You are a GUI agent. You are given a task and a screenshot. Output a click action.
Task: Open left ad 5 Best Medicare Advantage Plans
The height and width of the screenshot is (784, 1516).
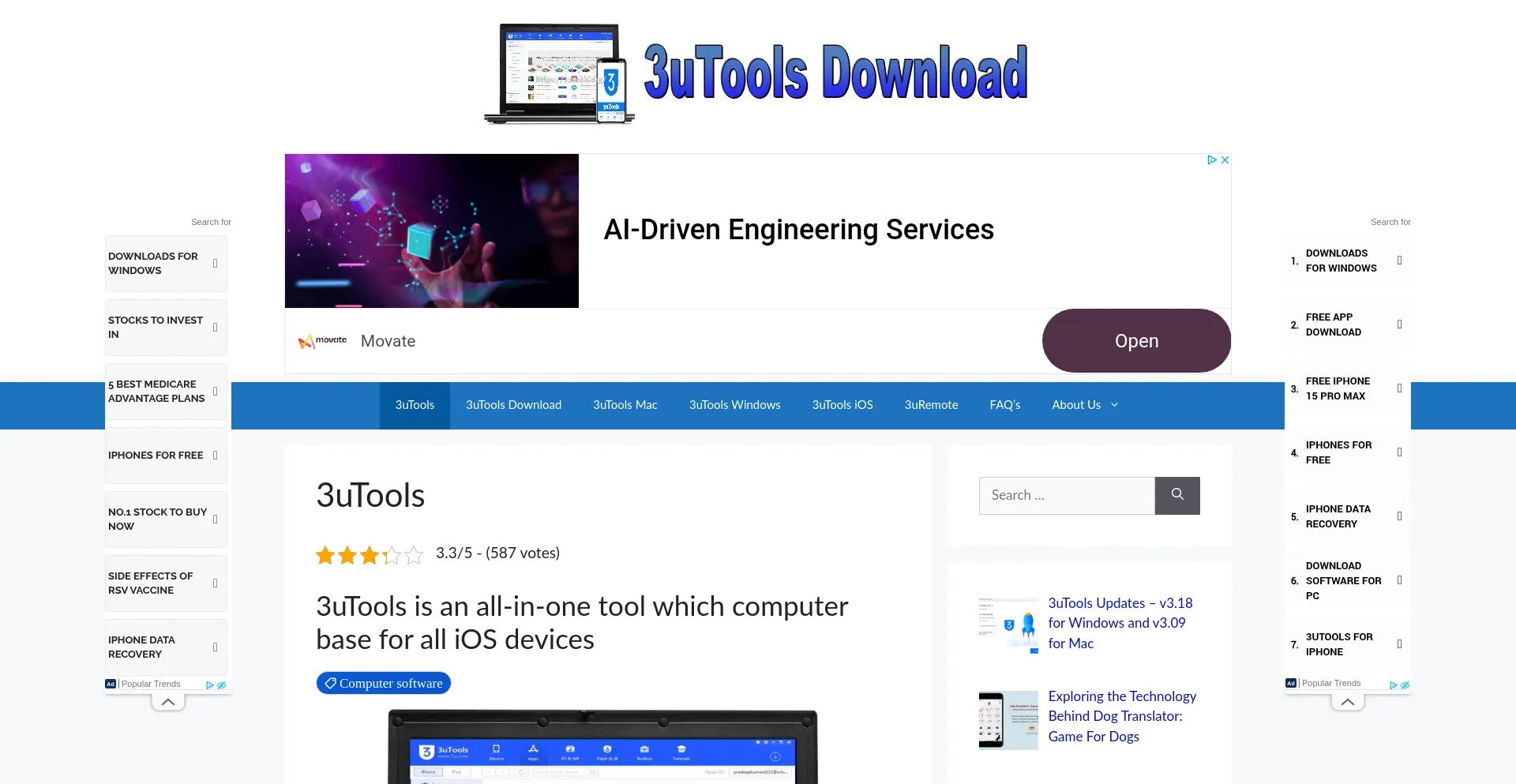pyautogui.click(x=166, y=392)
